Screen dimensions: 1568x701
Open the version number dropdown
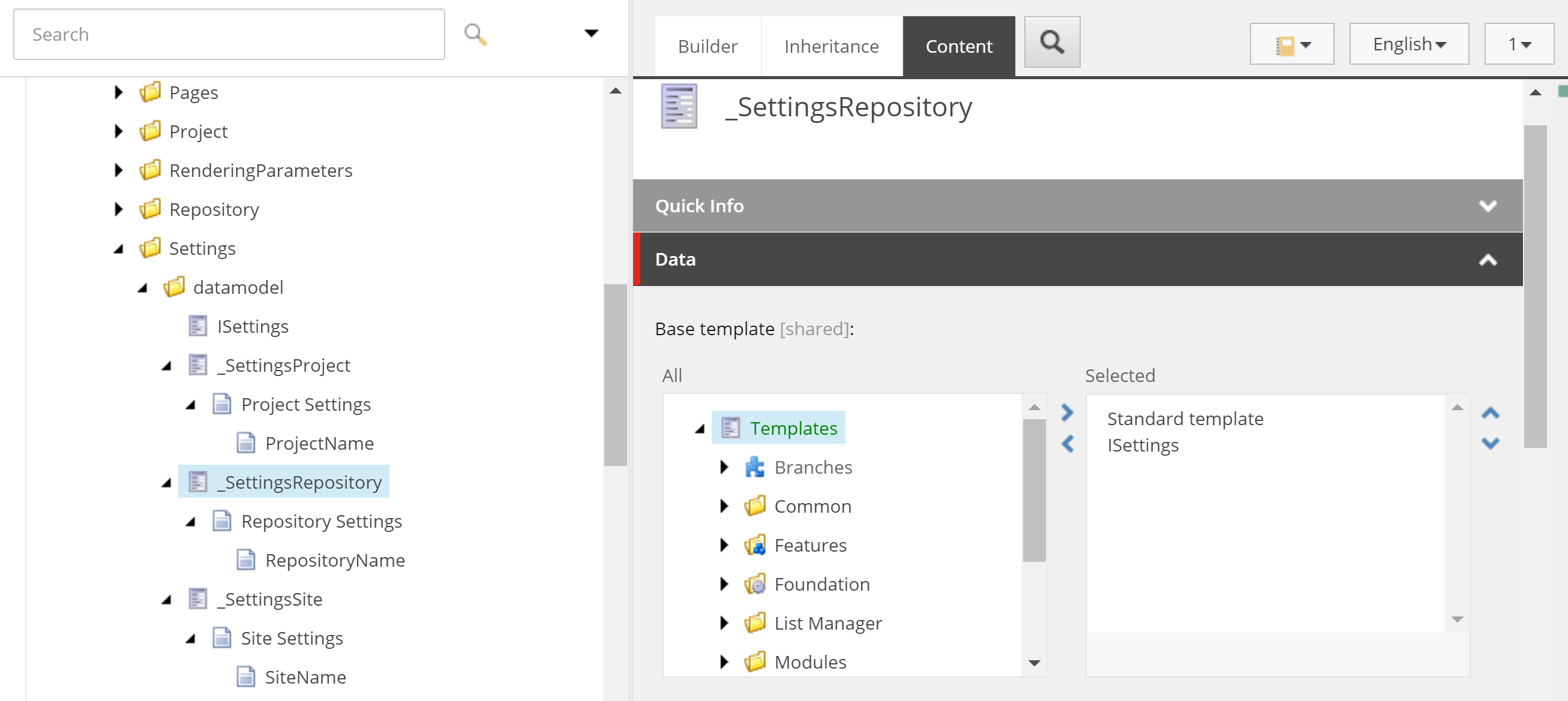(x=1519, y=43)
